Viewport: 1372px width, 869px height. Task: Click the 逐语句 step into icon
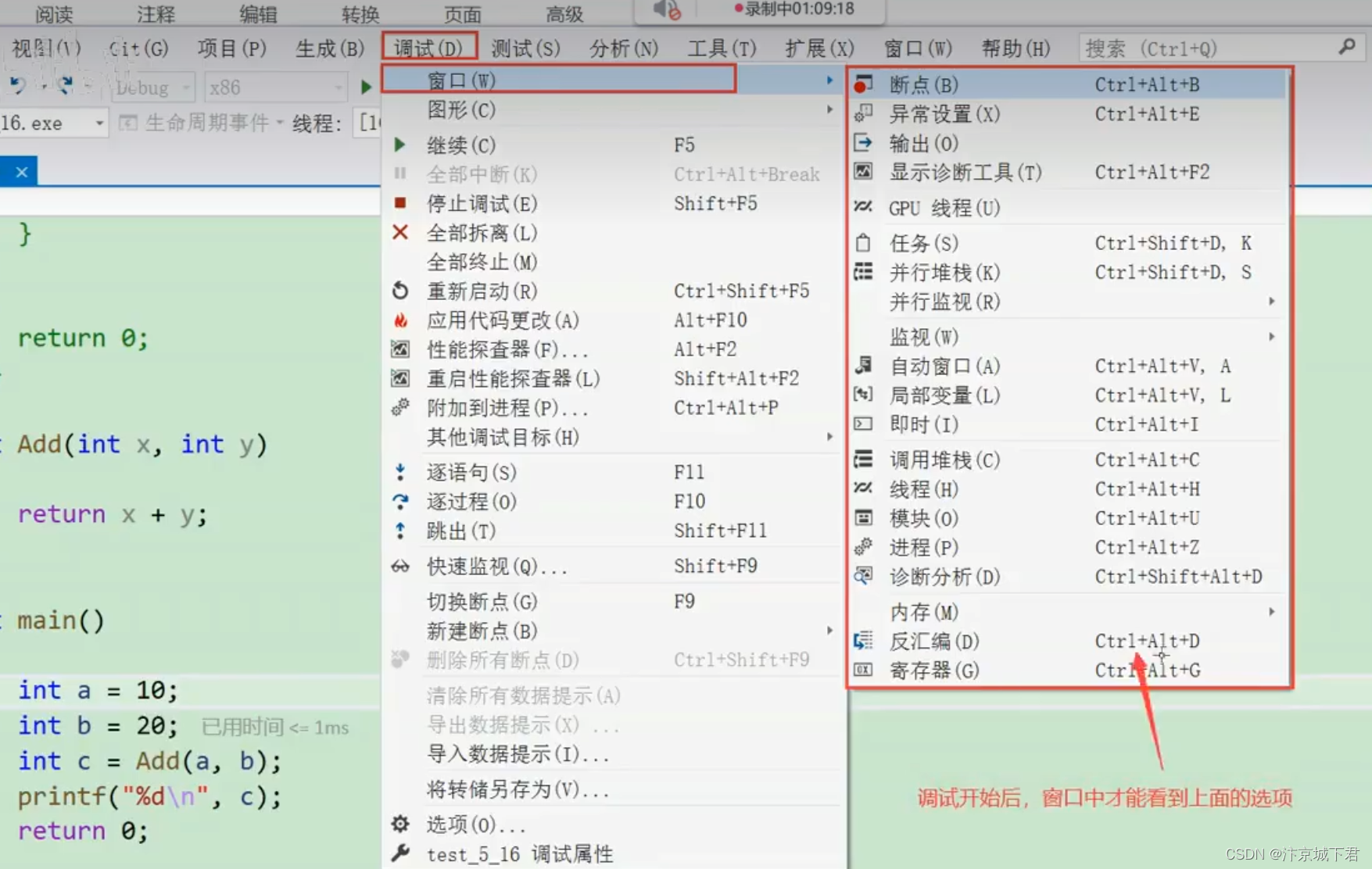tap(400, 472)
